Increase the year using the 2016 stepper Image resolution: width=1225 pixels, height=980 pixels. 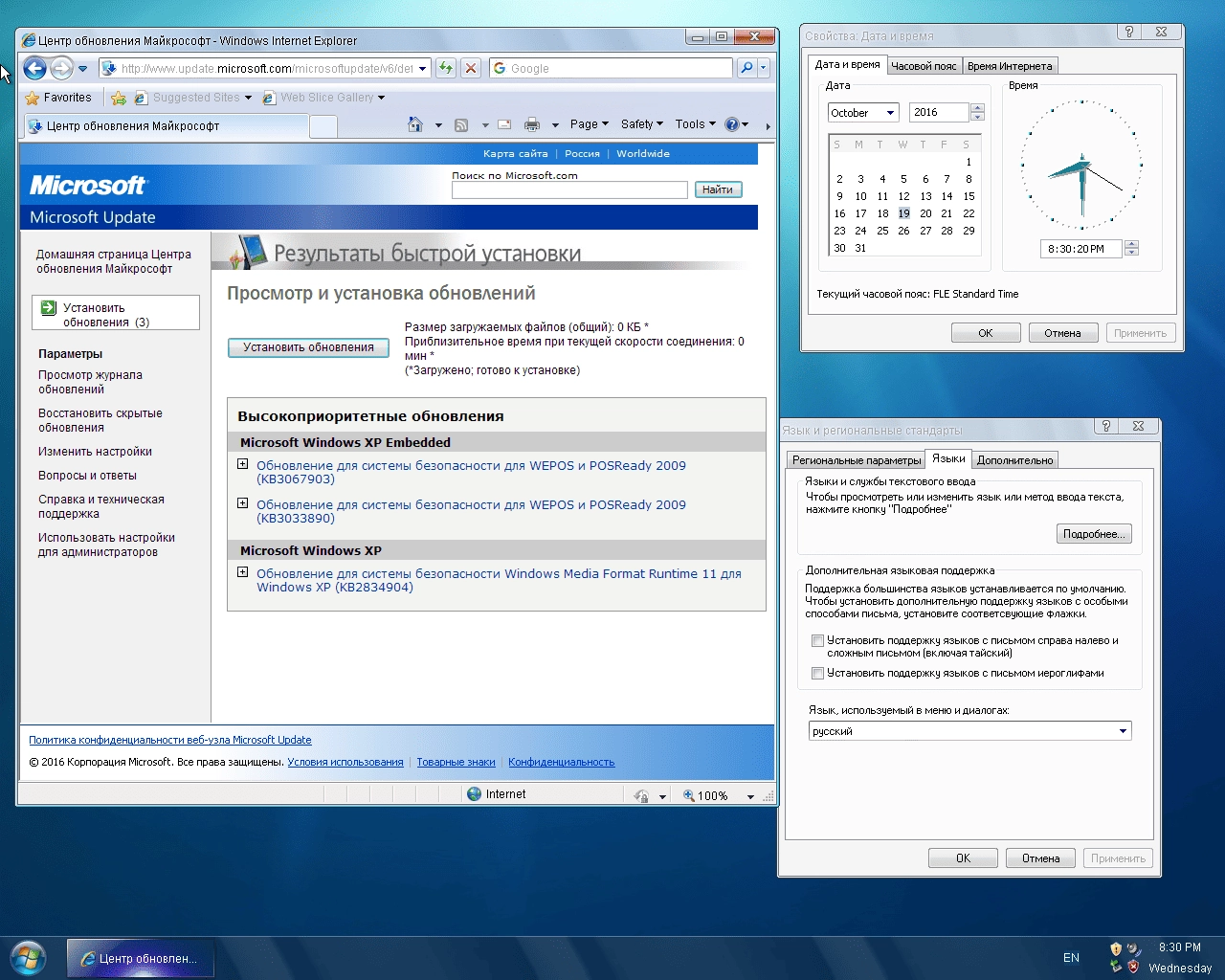point(977,107)
